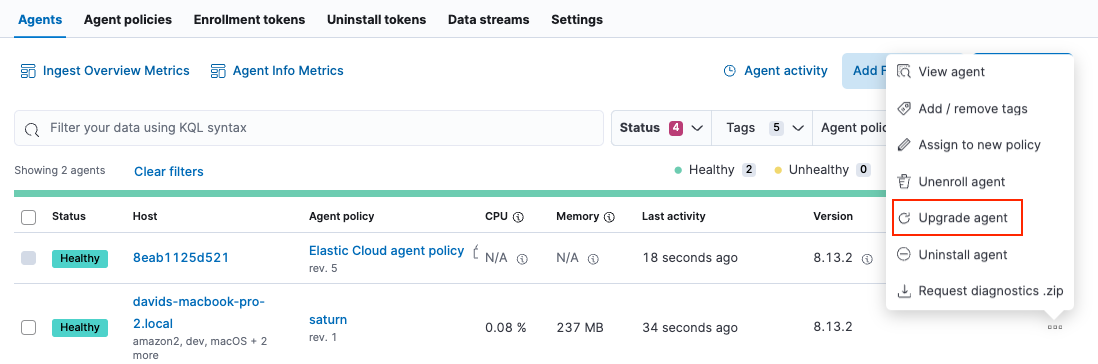1098x364 pixels.
Task: Open davids-macbook-pro-2.local host link
Action: click(199, 313)
